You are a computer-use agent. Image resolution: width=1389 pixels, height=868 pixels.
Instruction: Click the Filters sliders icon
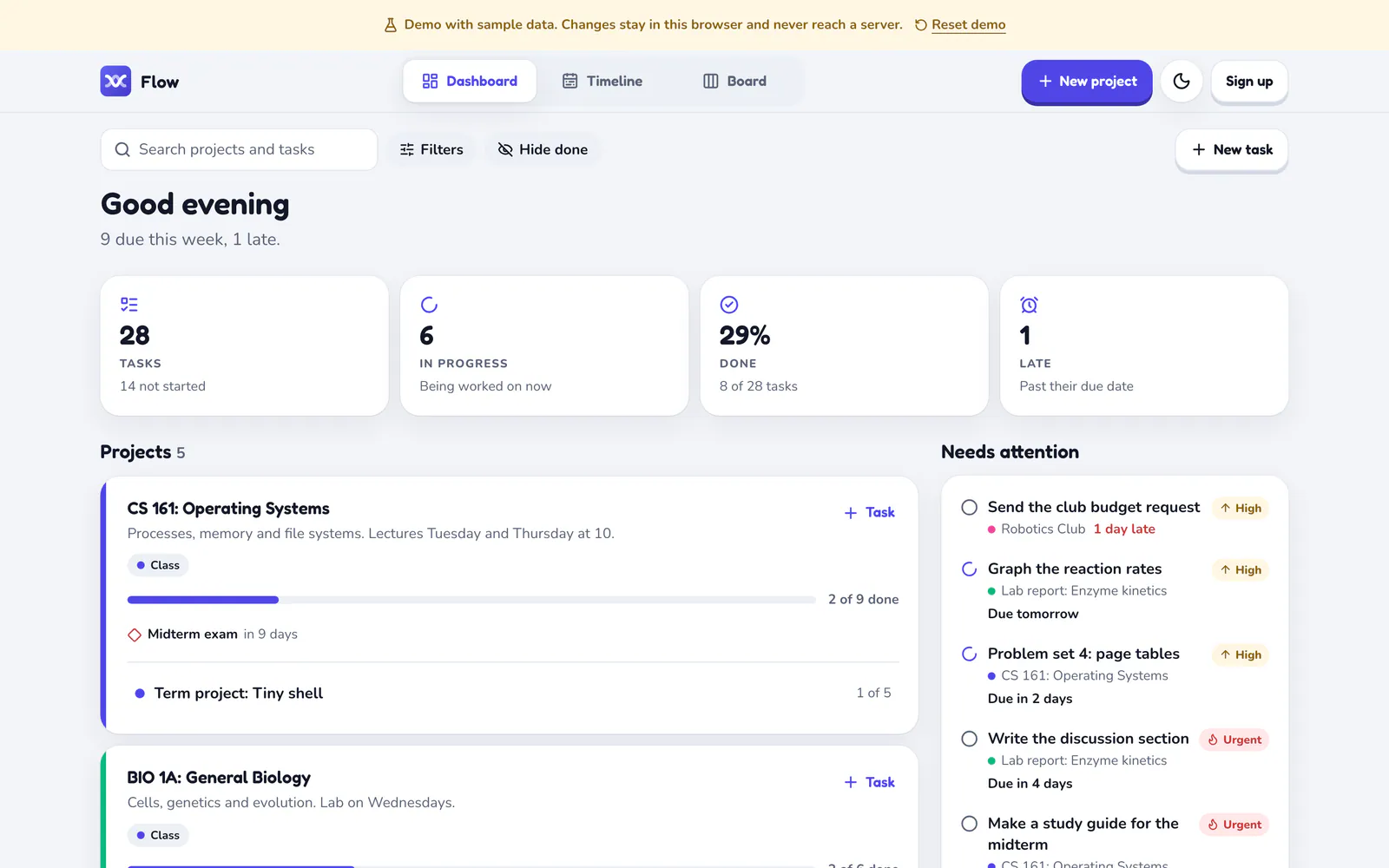(x=407, y=149)
